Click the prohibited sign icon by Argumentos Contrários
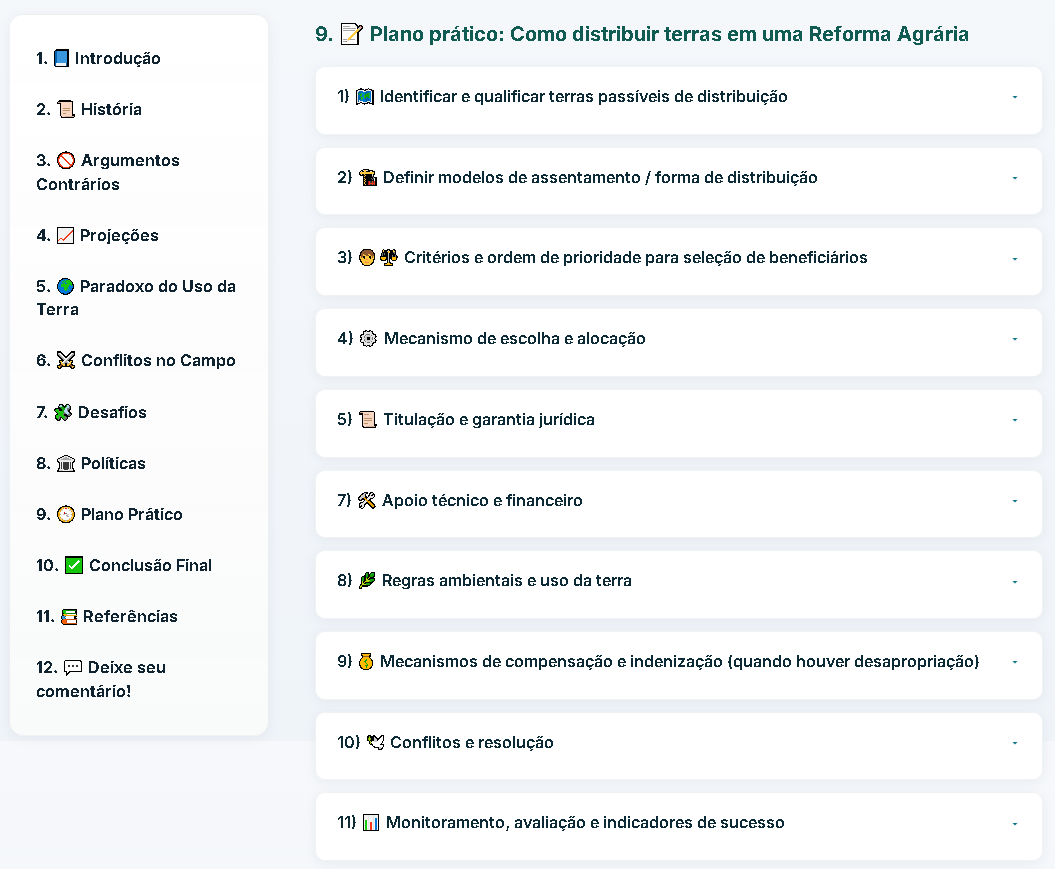This screenshot has width=1055, height=869. [66, 160]
